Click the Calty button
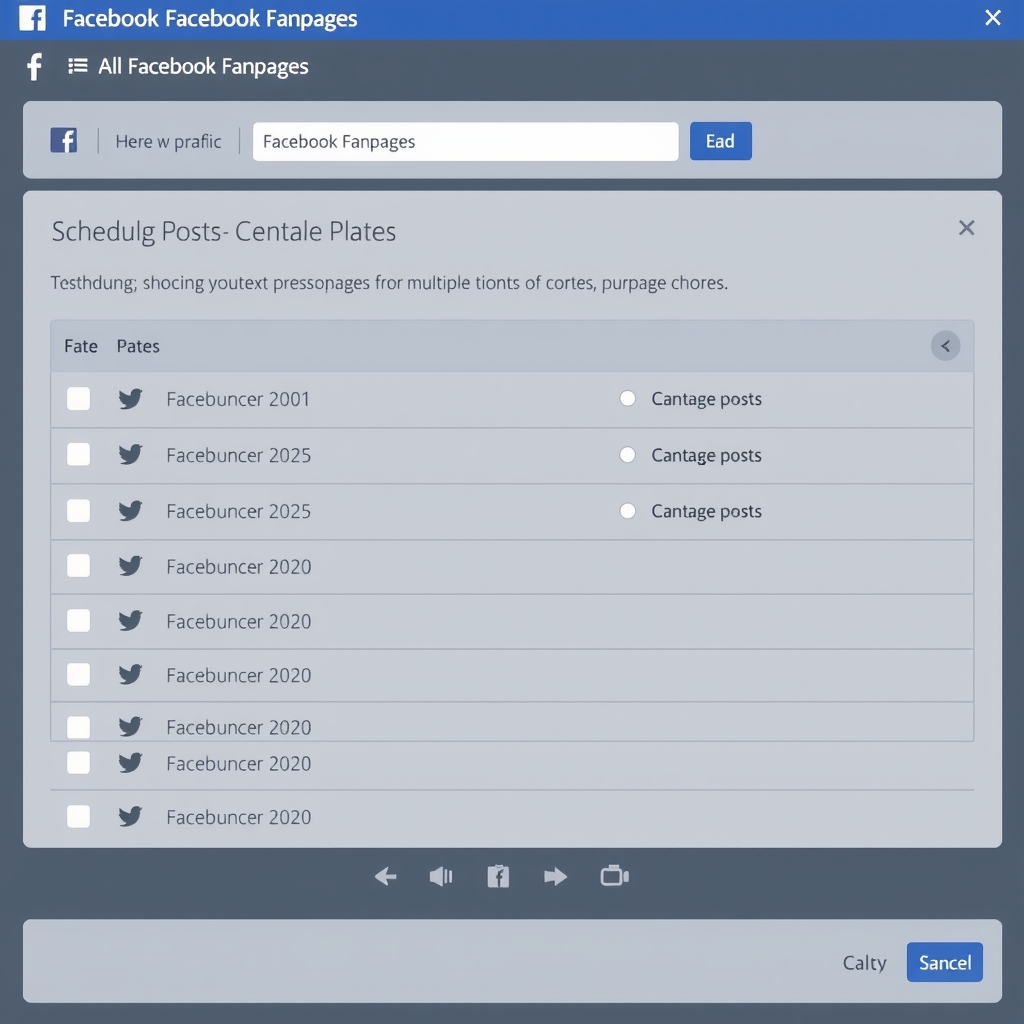Screen dimensions: 1024x1024 point(865,963)
